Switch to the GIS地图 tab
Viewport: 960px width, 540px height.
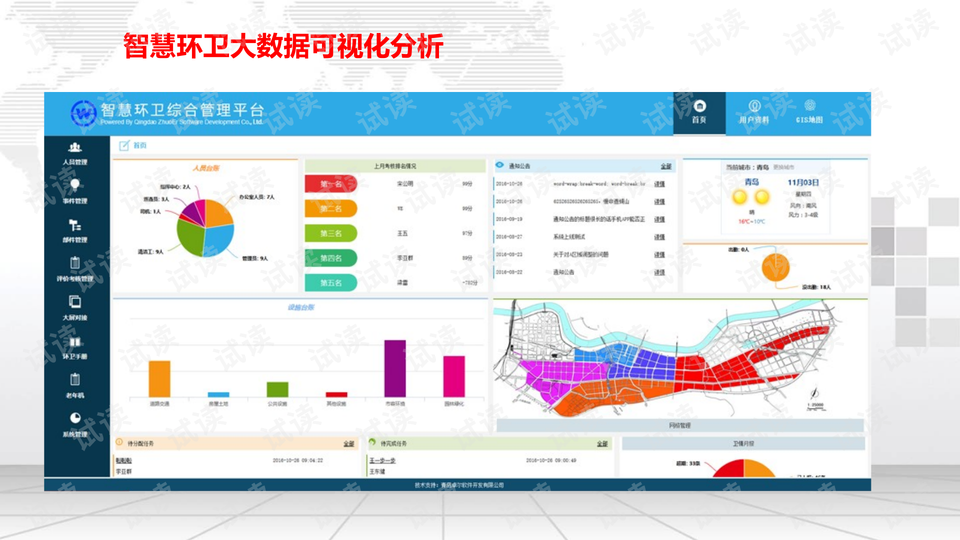(809, 113)
